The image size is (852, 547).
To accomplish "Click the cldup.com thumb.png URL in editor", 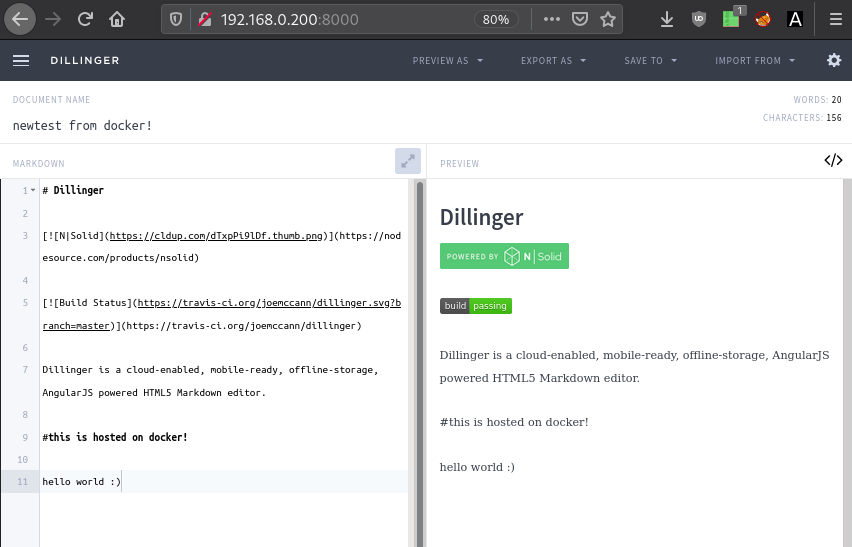I will pyautogui.click(x=216, y=236).
